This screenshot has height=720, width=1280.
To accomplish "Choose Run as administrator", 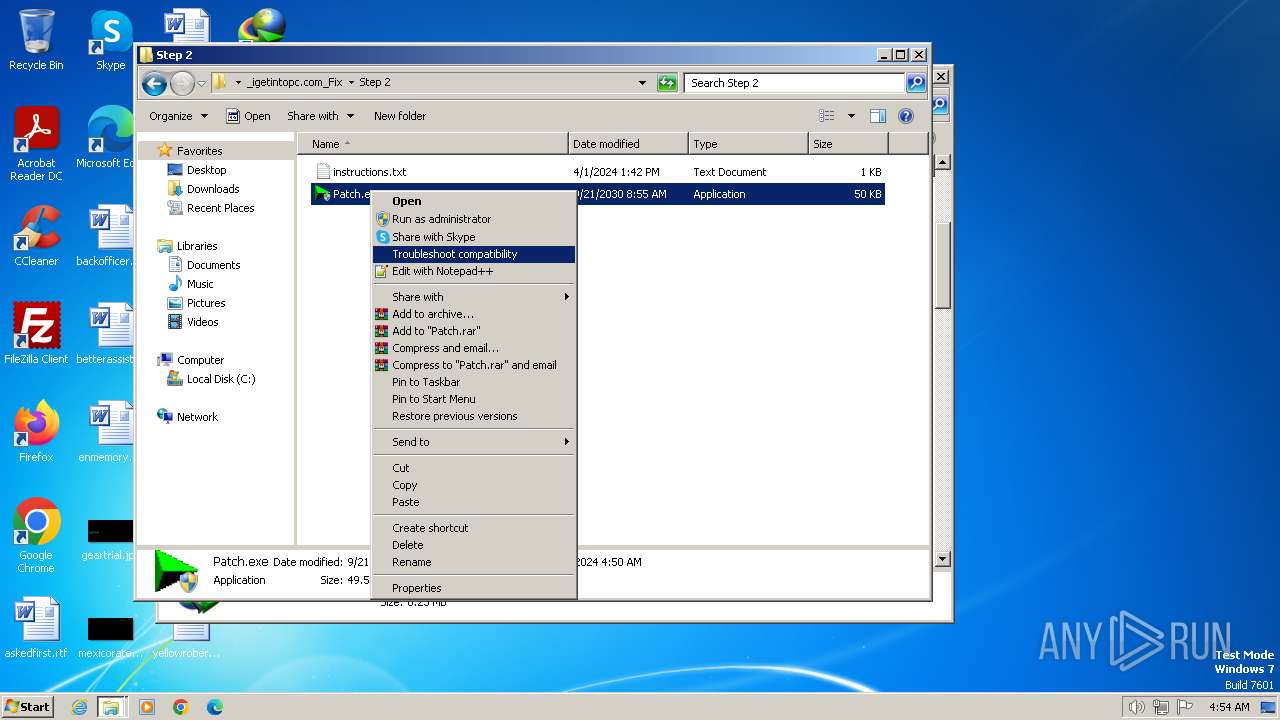I will tap(474, 219).
